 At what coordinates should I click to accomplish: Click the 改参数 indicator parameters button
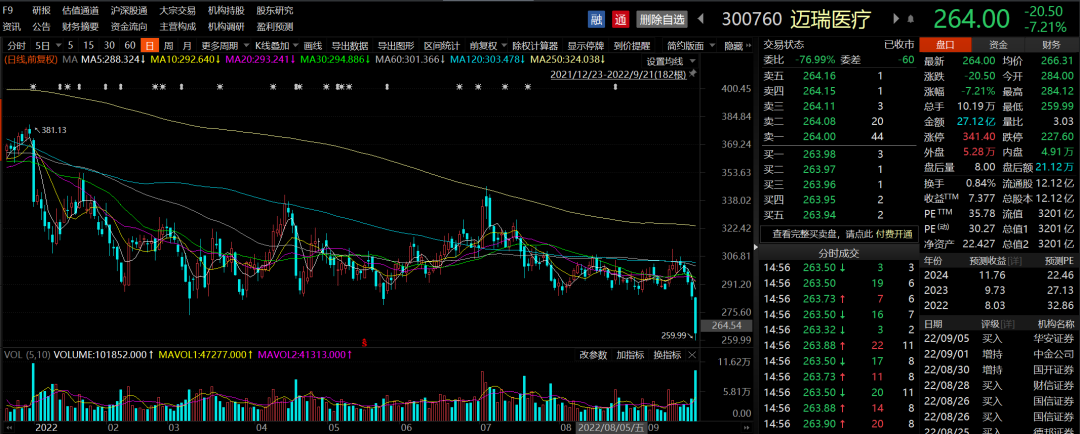[x=593, y=355]
